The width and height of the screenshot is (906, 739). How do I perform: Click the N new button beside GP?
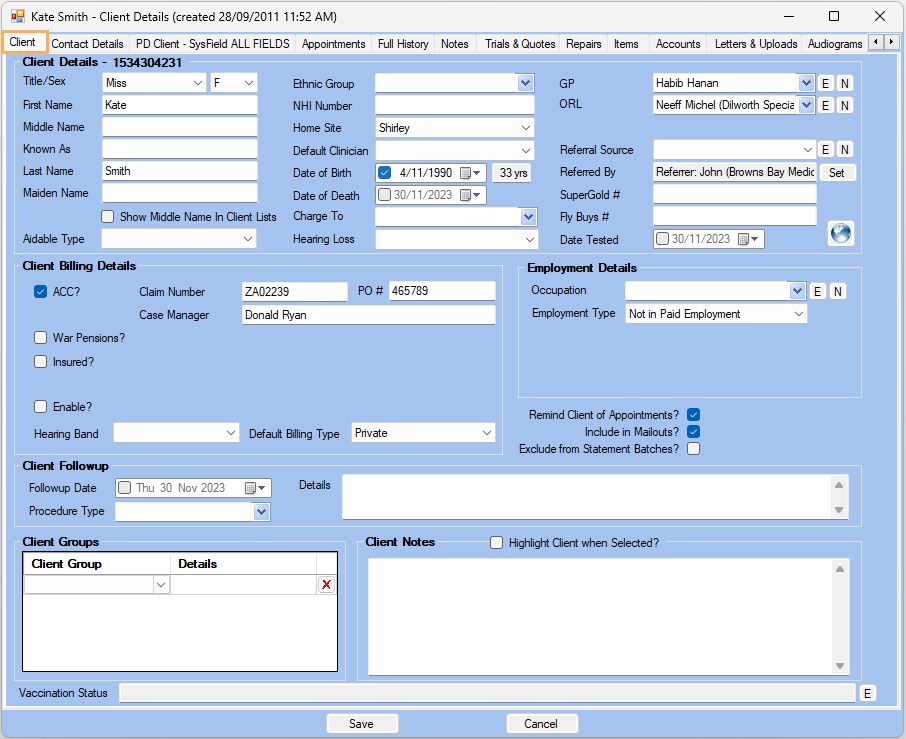tap(844, 83)
